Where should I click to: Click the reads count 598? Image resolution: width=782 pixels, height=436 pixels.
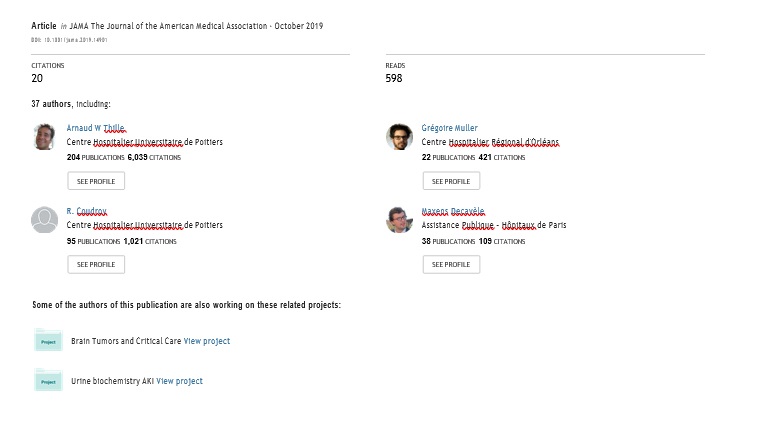click(393, 78)
